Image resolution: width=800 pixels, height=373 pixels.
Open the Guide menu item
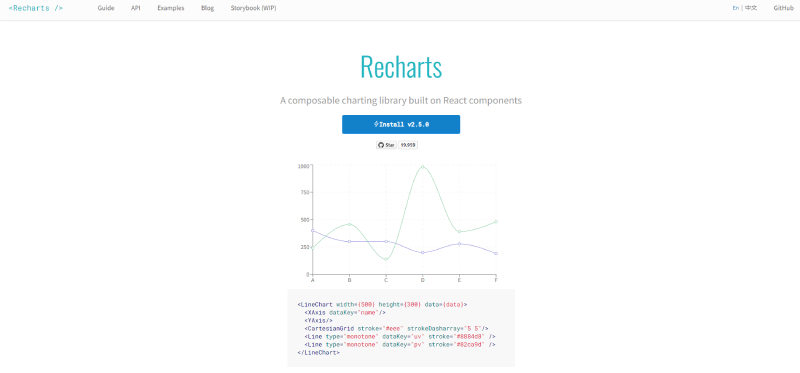click(106, 8)
